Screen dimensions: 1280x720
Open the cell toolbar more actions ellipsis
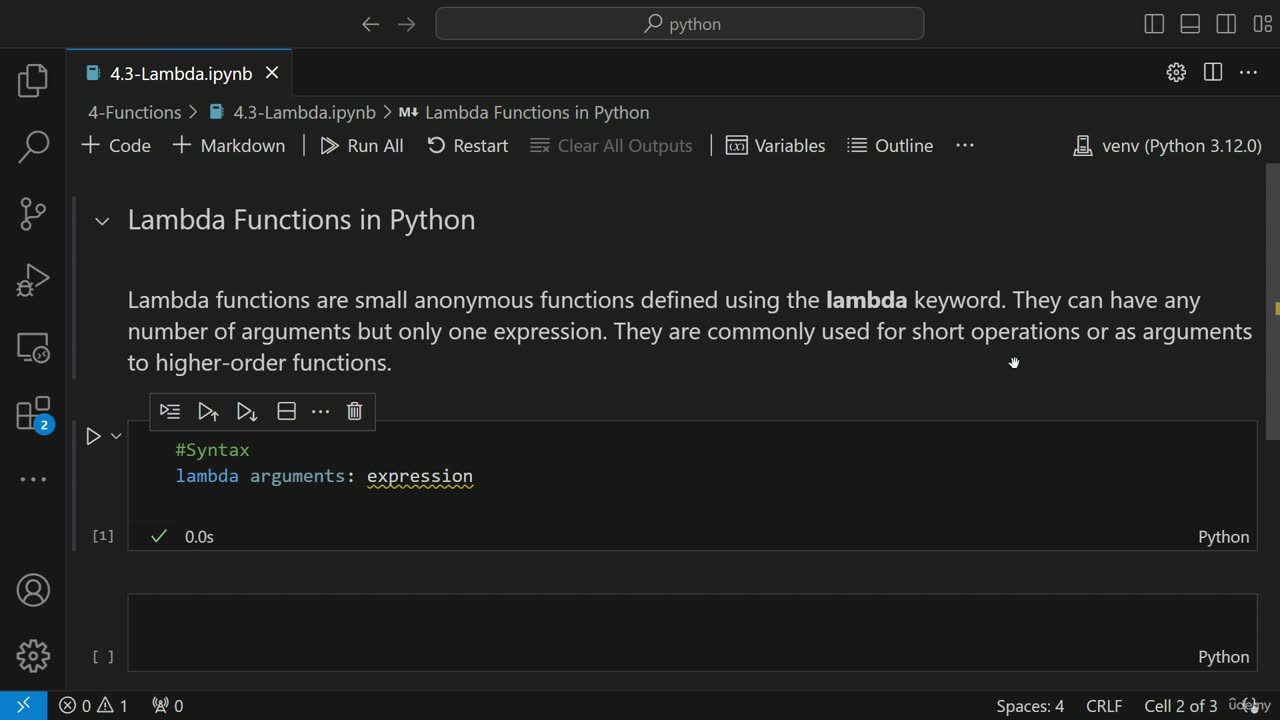[320, 411]
